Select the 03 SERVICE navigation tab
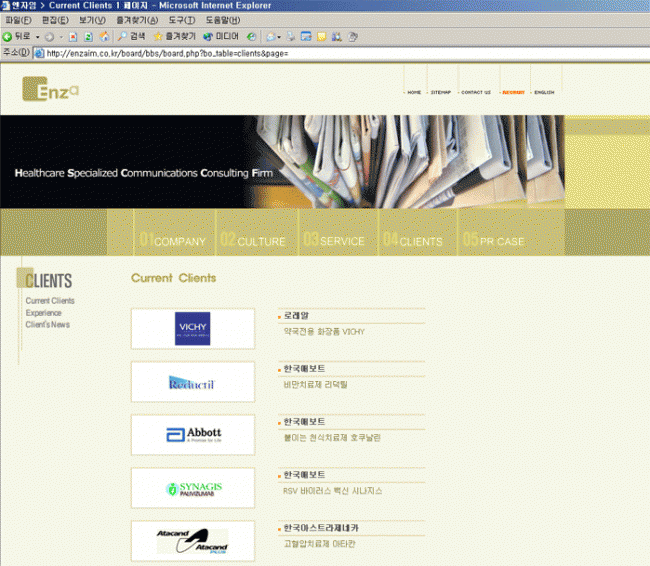This screenshot has width=650, height=566. point(335,241)
